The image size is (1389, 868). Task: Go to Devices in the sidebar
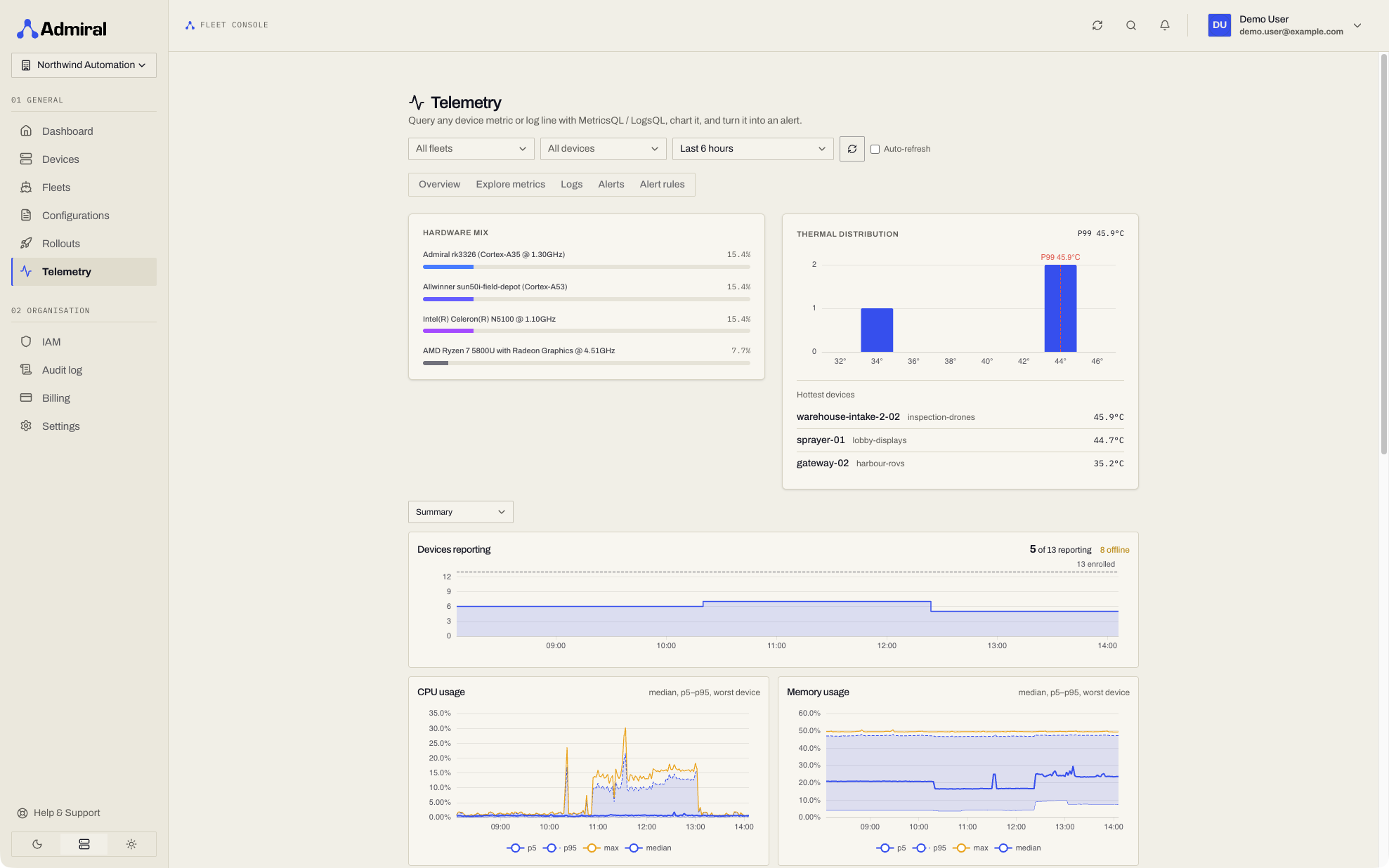pos(84,159)
